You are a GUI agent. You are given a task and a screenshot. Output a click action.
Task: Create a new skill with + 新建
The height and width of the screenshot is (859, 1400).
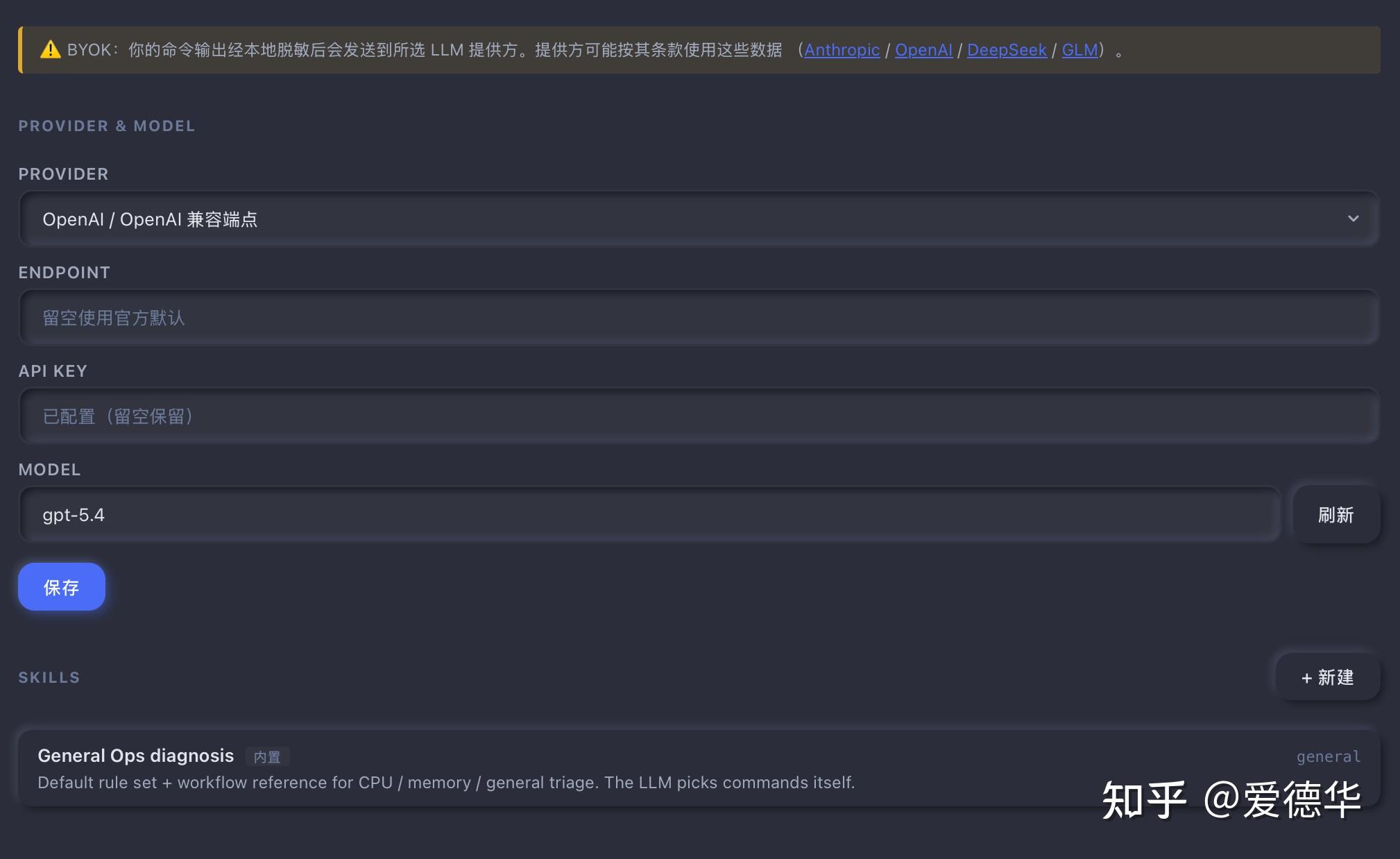(1328, 677)
